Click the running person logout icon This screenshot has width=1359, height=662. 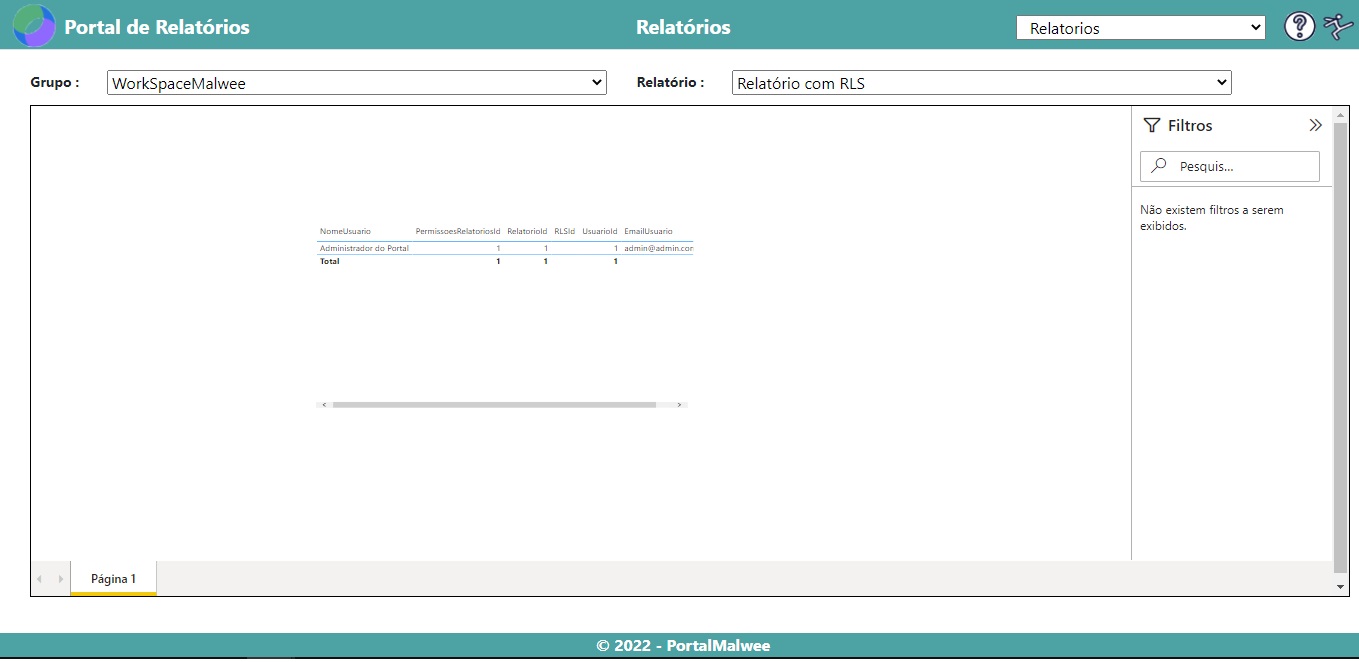tap(1338, 27)
